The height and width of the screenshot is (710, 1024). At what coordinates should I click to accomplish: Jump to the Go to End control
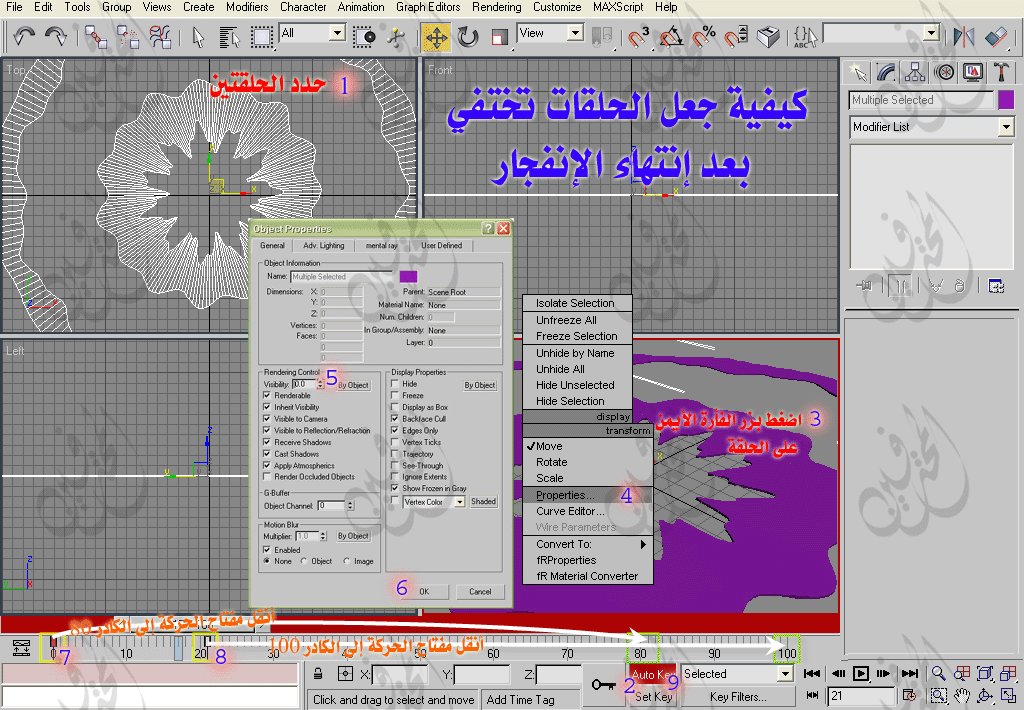(910, 673)
